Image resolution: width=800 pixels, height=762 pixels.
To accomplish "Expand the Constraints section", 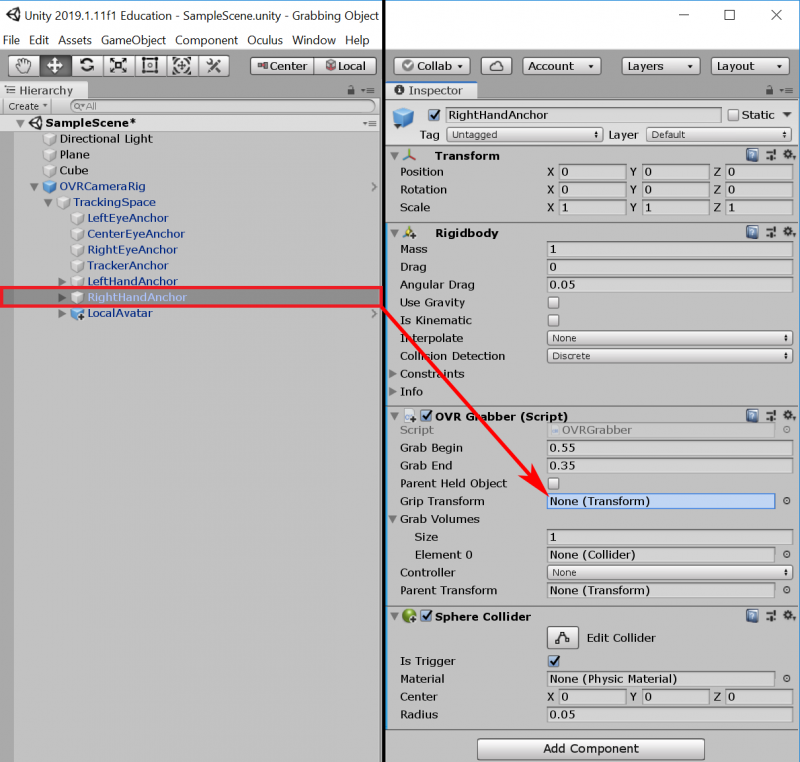I will coord(393,373).
